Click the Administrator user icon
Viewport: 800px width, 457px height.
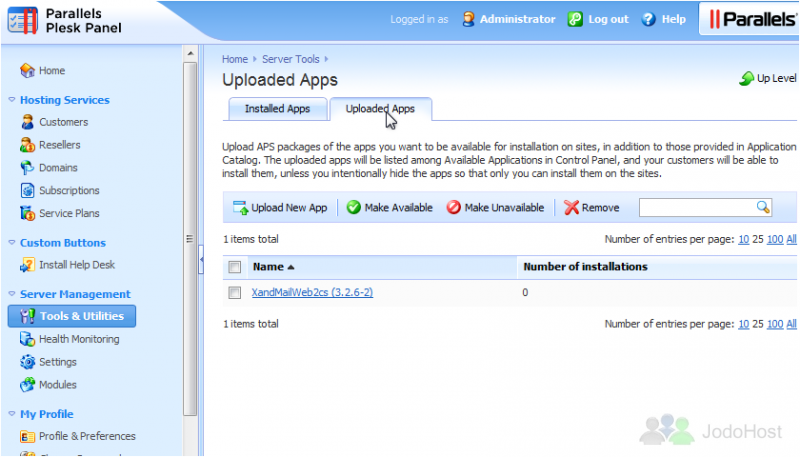click(468, 19)
